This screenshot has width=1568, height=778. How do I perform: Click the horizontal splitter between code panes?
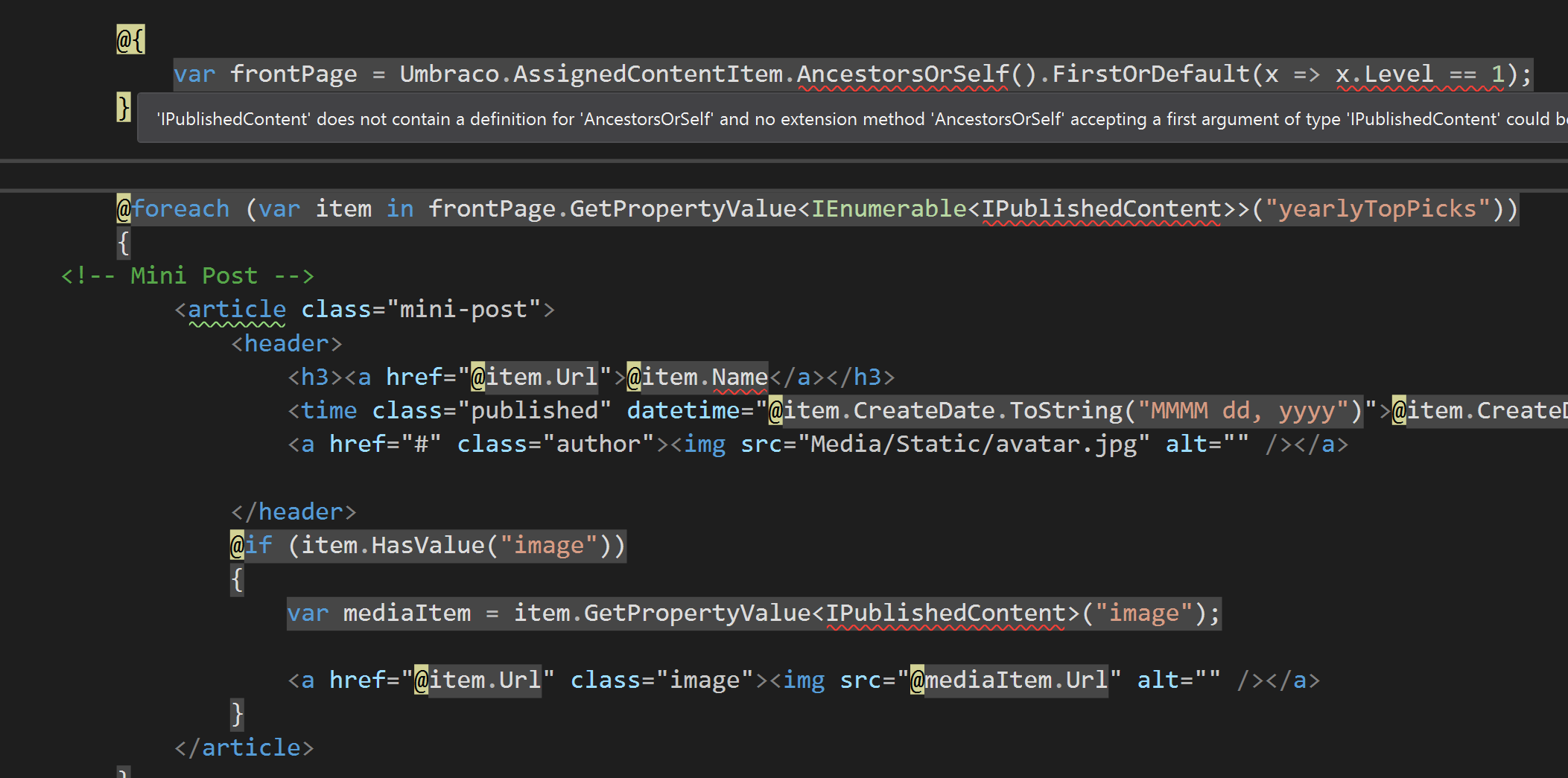pos(784,161)
